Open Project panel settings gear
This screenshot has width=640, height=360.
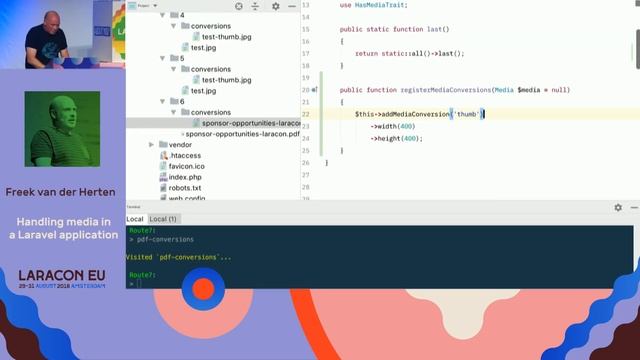pos(276,6)
